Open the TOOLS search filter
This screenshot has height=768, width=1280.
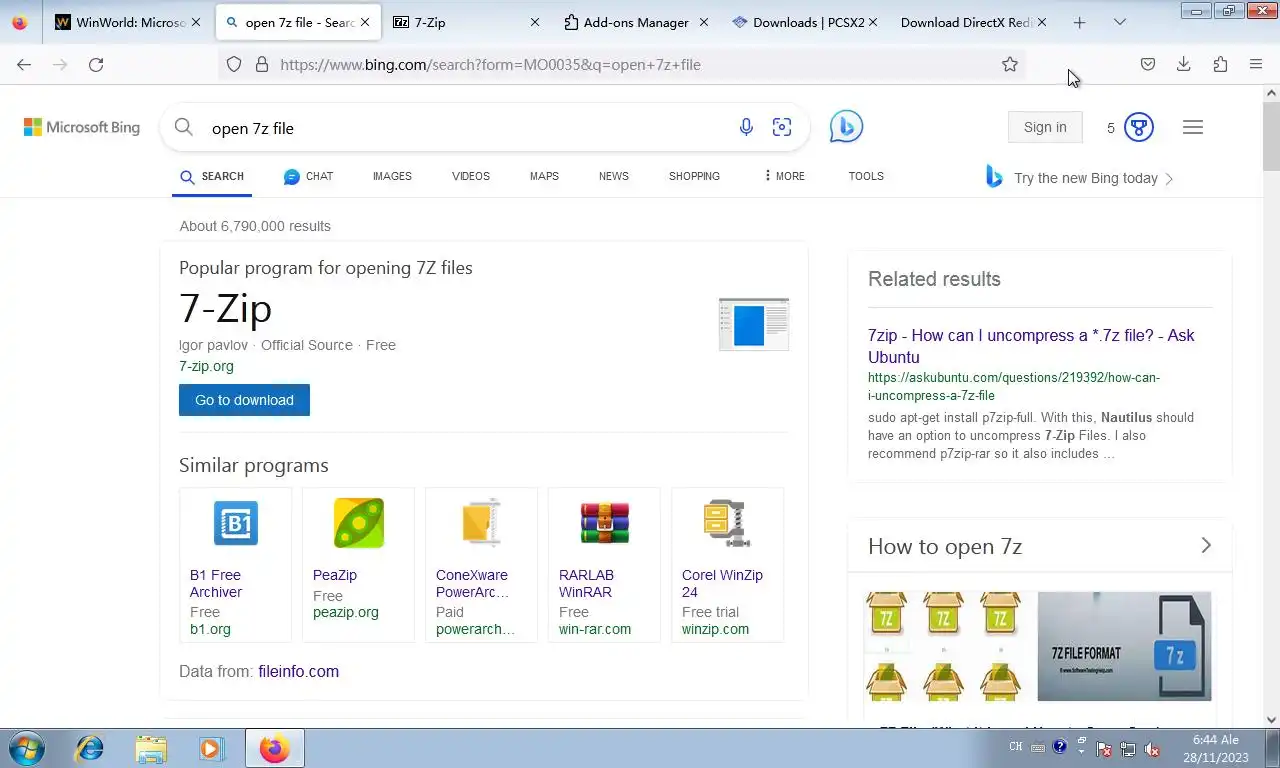point(866,176)
